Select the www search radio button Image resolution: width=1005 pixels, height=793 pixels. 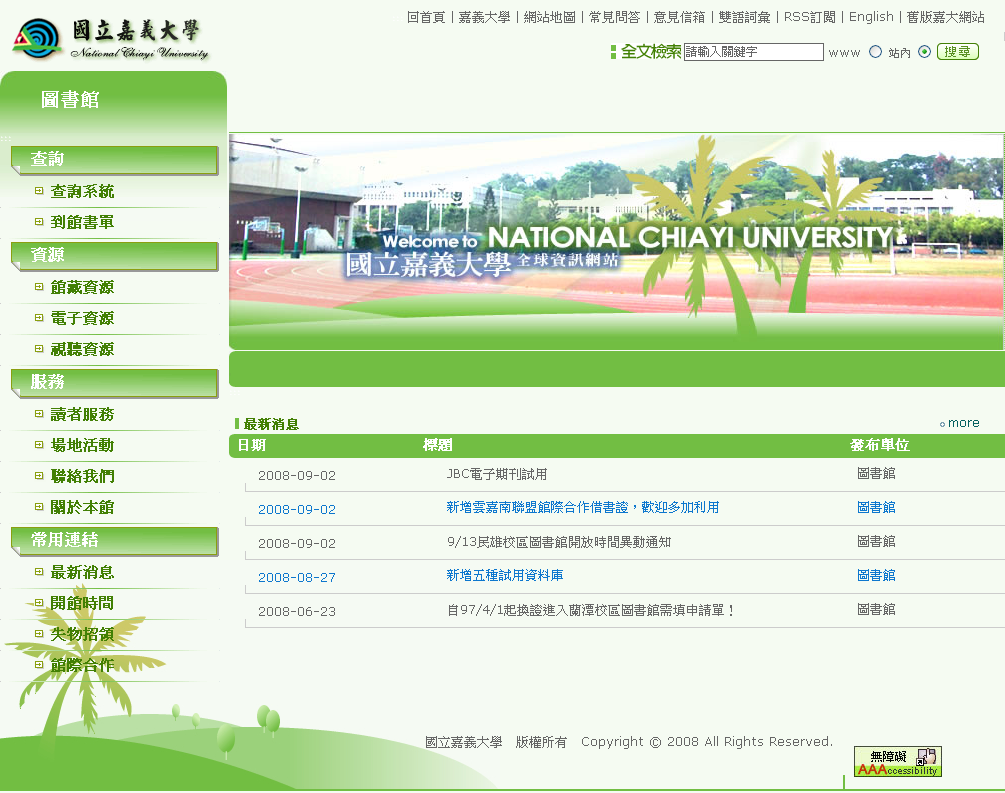876,52
